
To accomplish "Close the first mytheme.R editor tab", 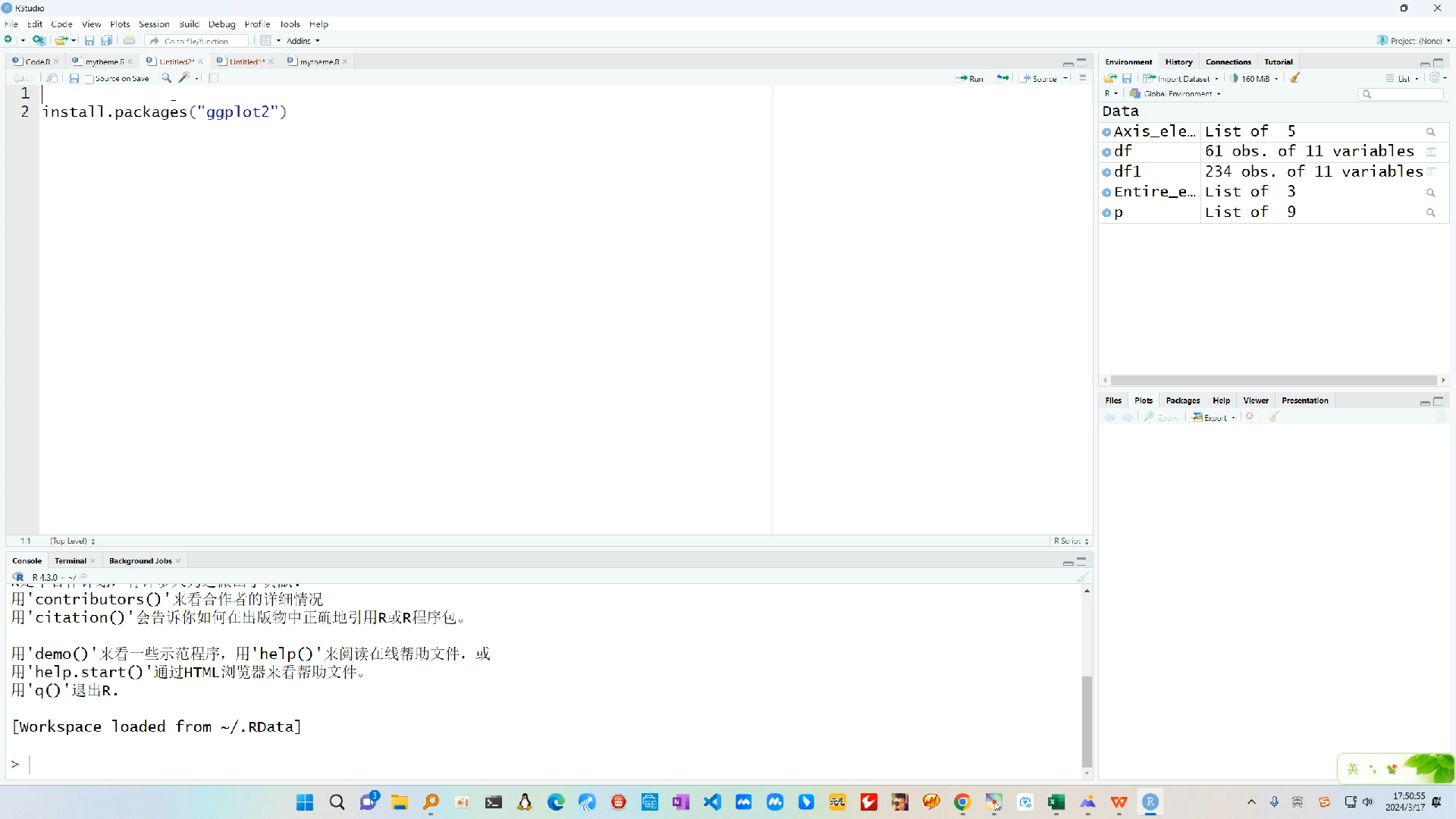I will coord(130,61).
